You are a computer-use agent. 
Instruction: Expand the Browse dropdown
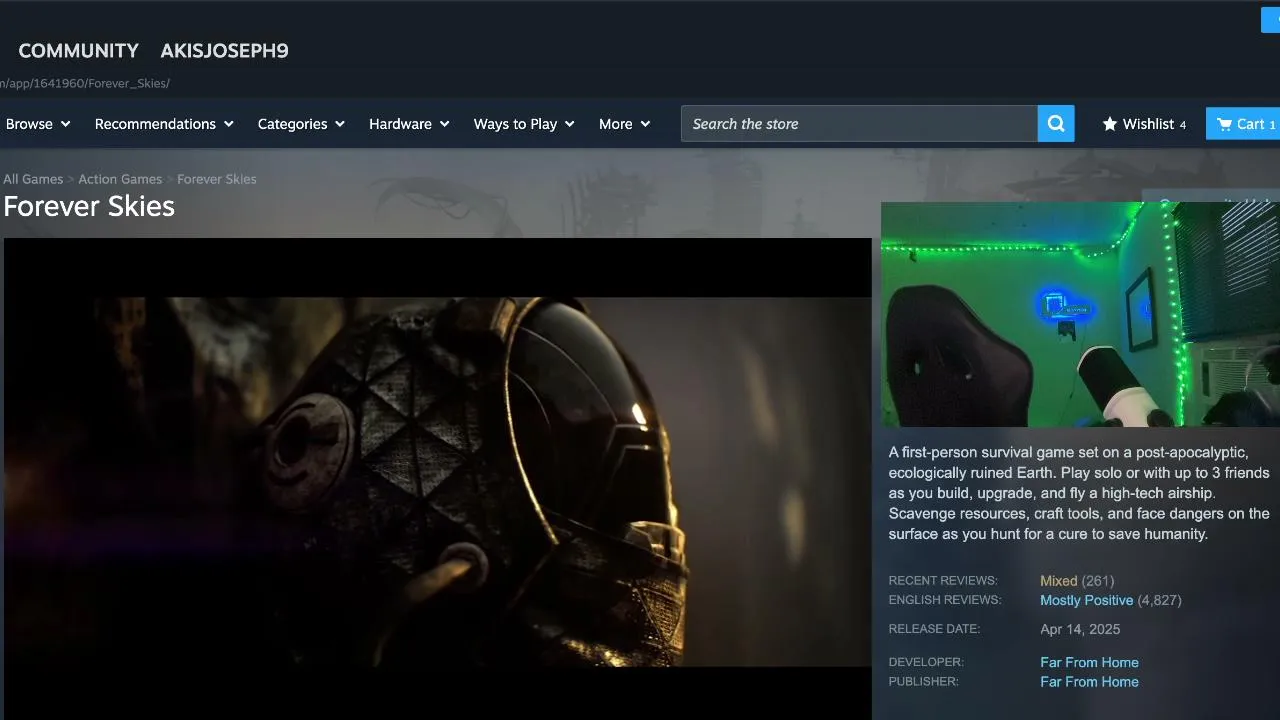point(38,124)
